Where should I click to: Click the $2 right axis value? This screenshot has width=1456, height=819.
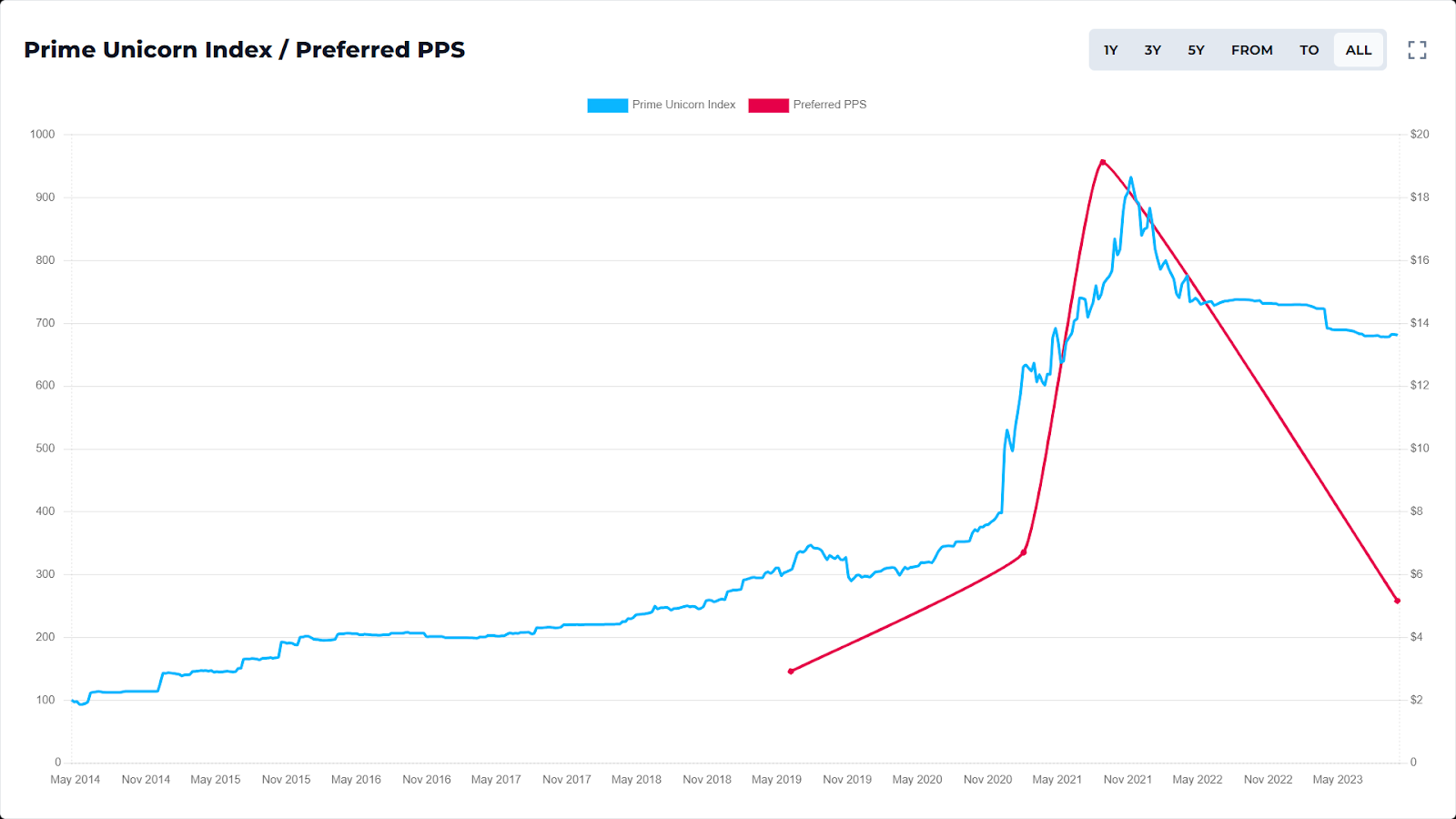click(x=1417, y=700)
